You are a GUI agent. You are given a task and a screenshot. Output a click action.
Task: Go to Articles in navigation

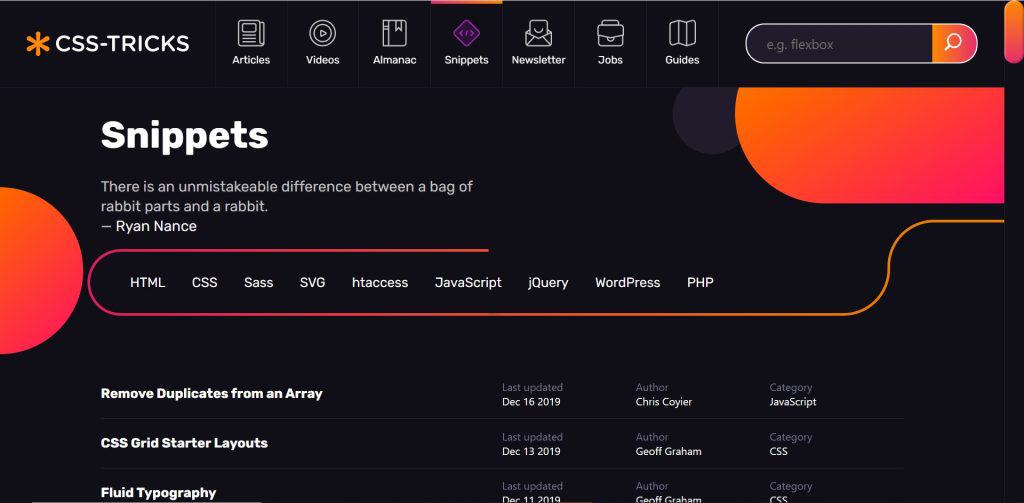251,60
